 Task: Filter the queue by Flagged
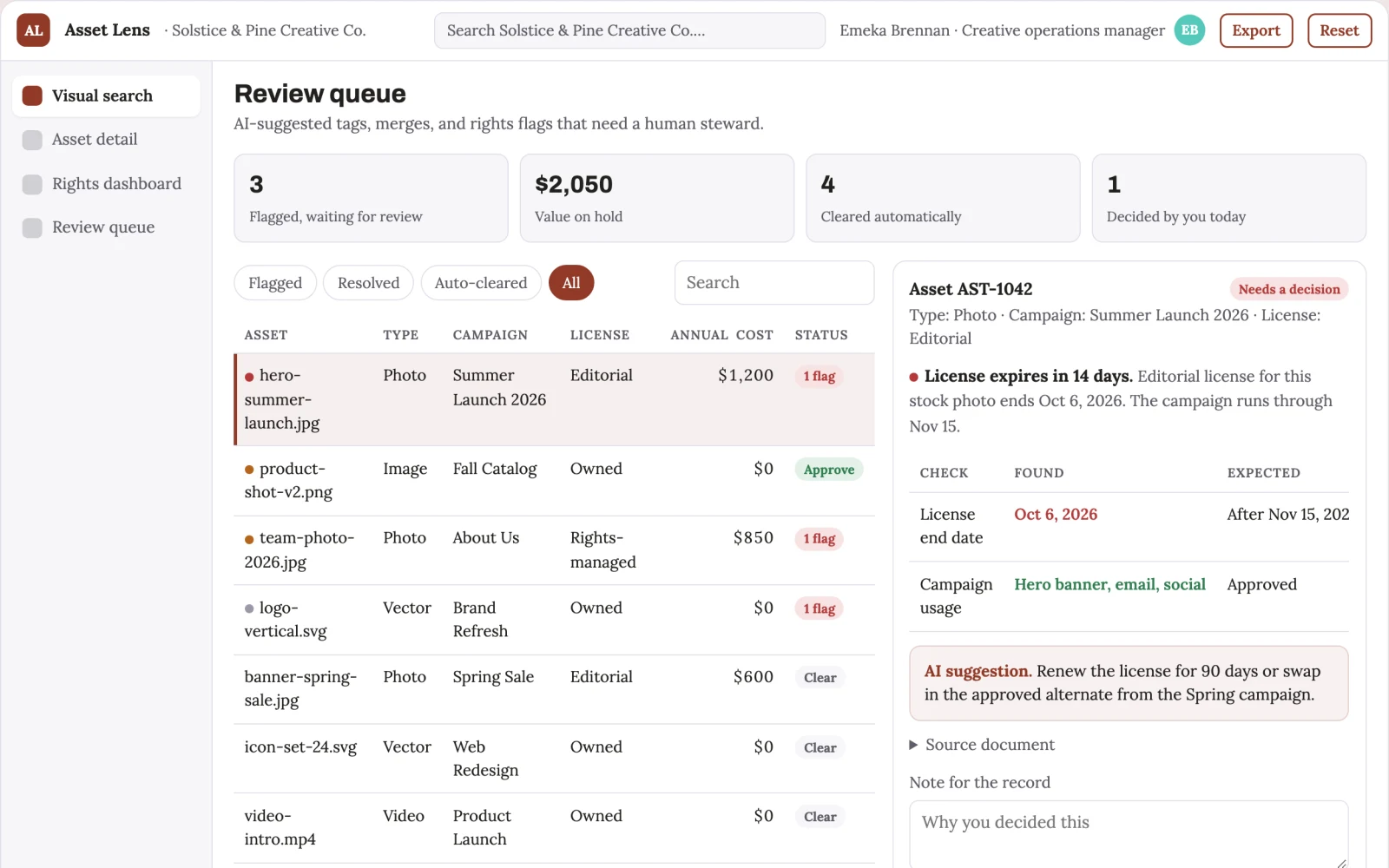[275, 283]
